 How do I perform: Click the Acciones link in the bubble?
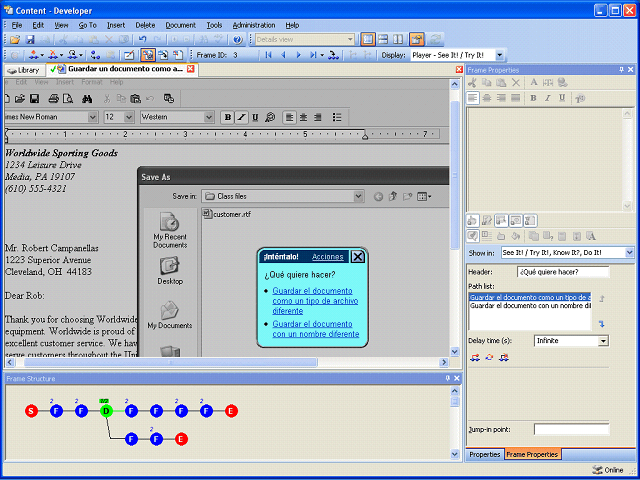[x=327, y=257]
